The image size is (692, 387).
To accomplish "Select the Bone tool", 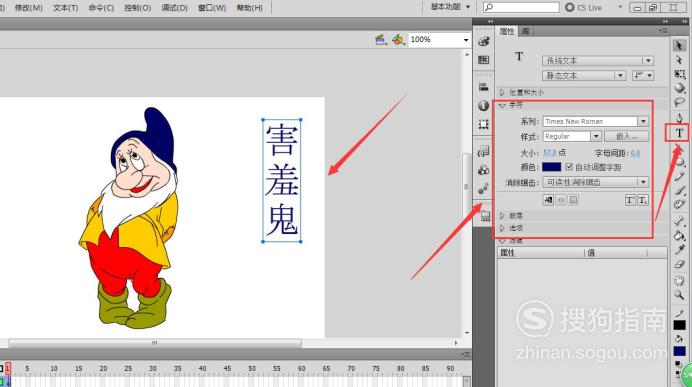I will click(x=680, y=222).
